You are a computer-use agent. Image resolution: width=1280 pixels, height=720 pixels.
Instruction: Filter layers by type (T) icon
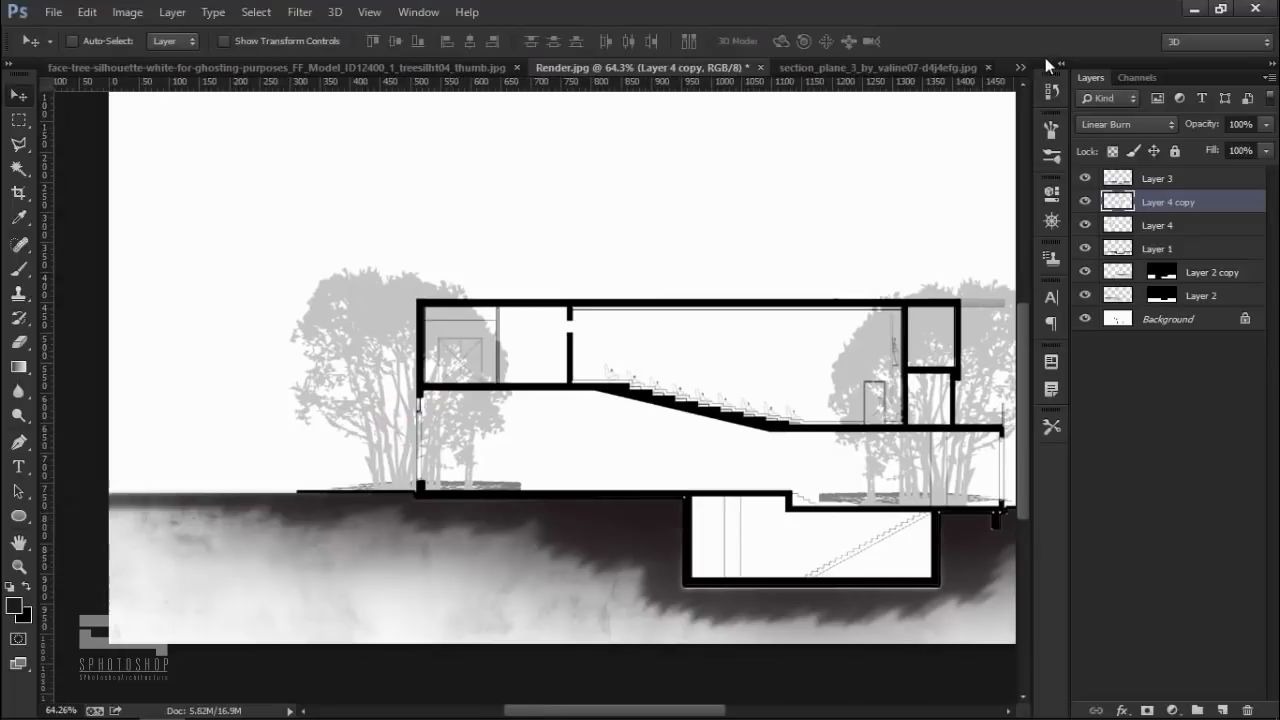pos(1202,98)
